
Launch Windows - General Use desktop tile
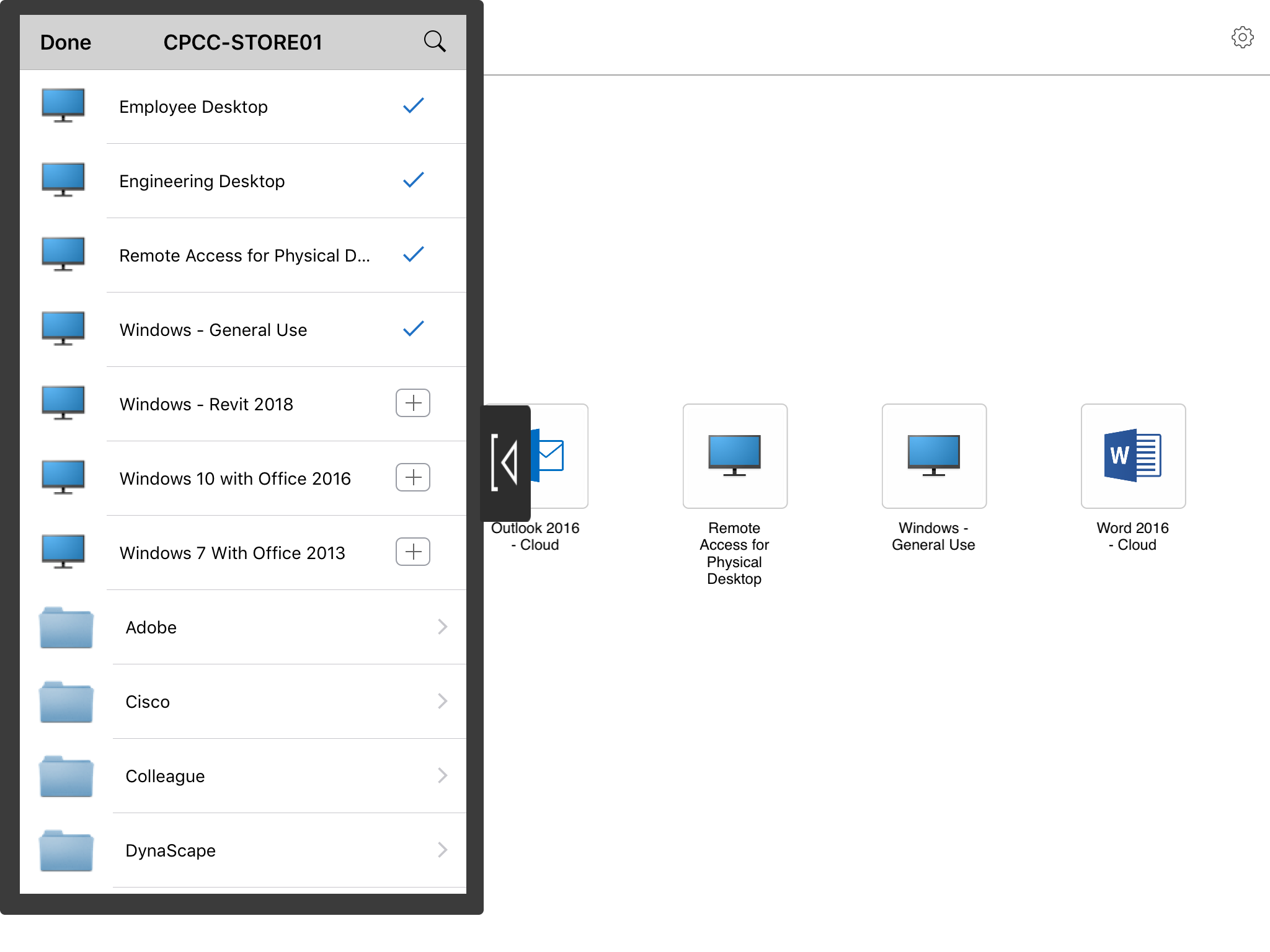(934, 456)
